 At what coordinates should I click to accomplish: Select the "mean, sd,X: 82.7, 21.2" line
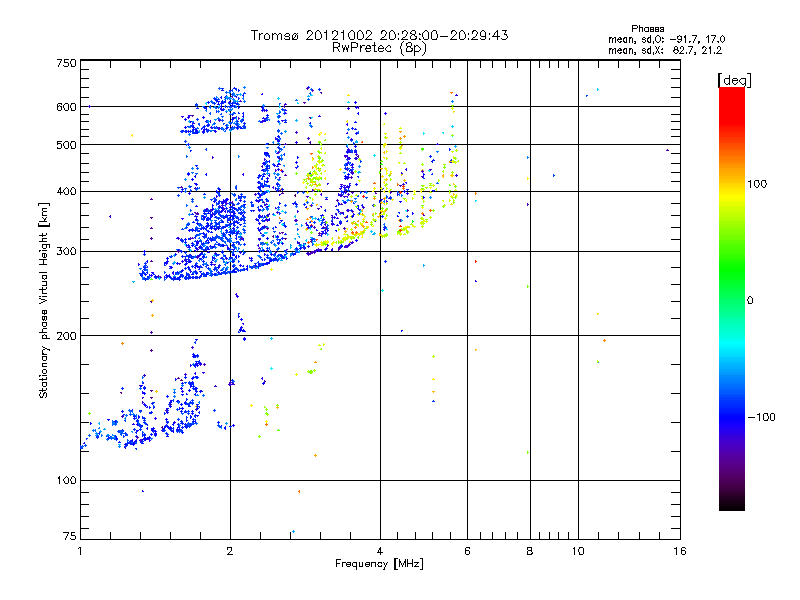click(665, 50)
